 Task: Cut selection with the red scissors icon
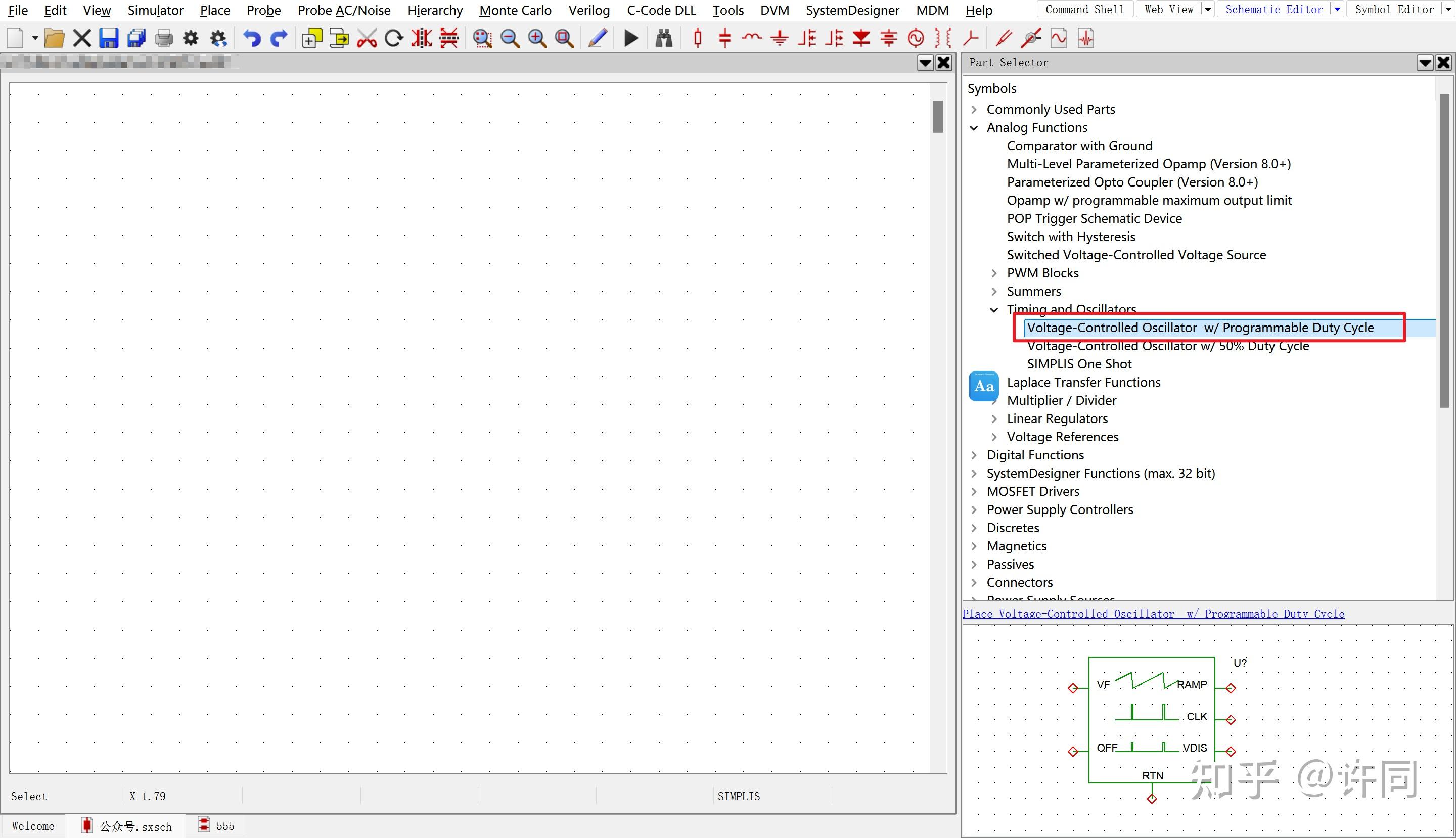click(x=367, y=38)
